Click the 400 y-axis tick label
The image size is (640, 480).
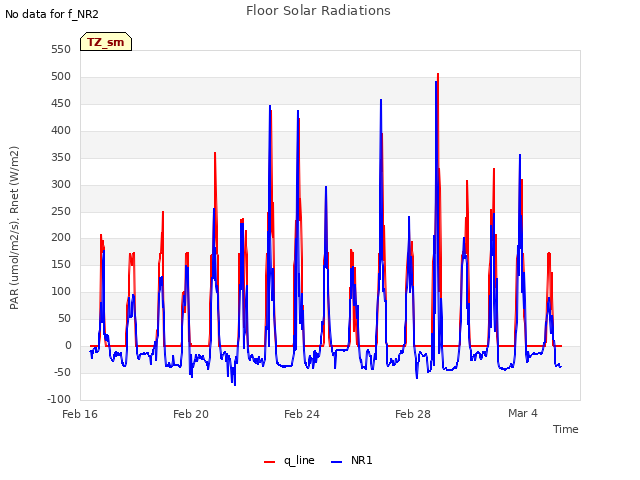point(61,131)
